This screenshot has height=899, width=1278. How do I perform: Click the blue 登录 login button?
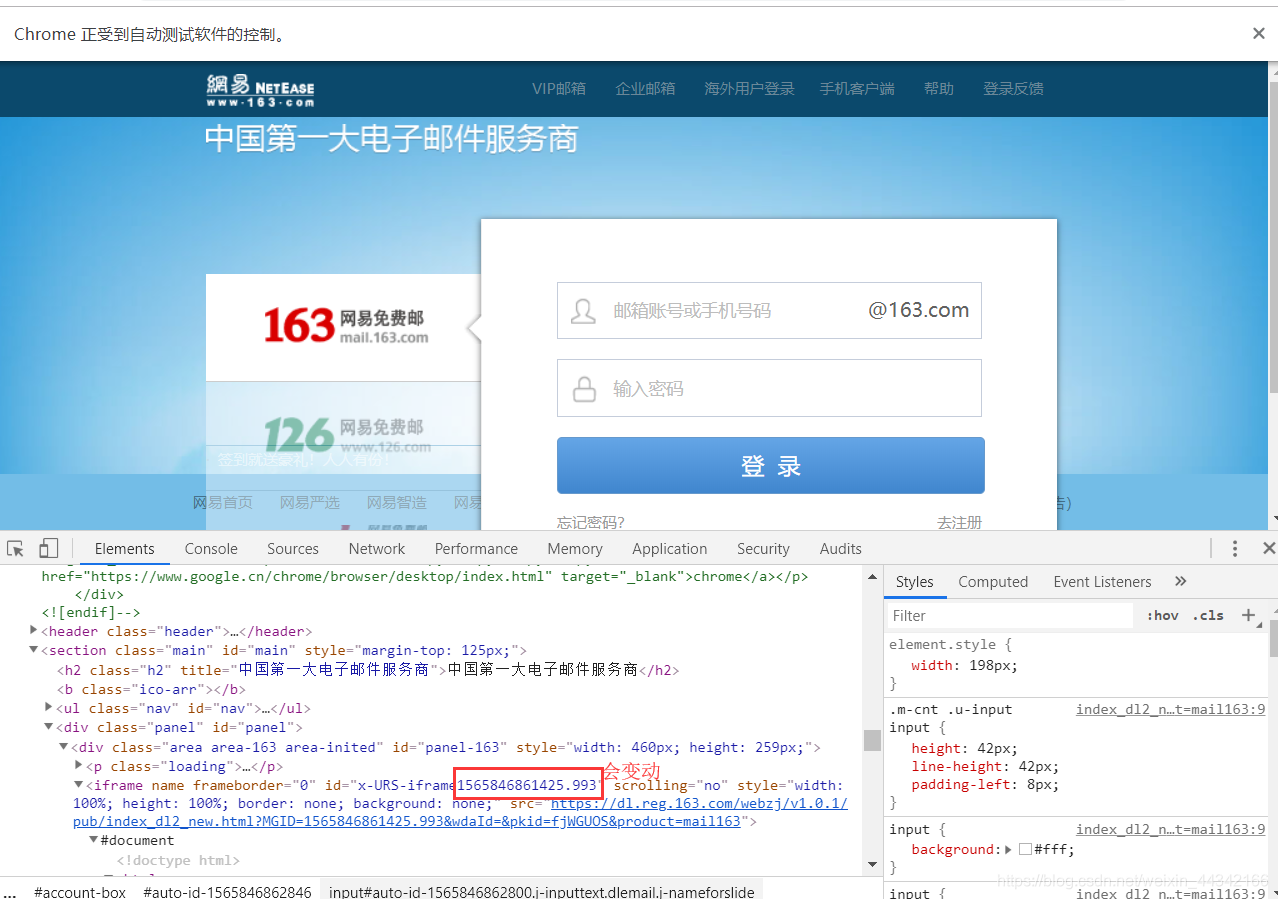click(771, 465)
